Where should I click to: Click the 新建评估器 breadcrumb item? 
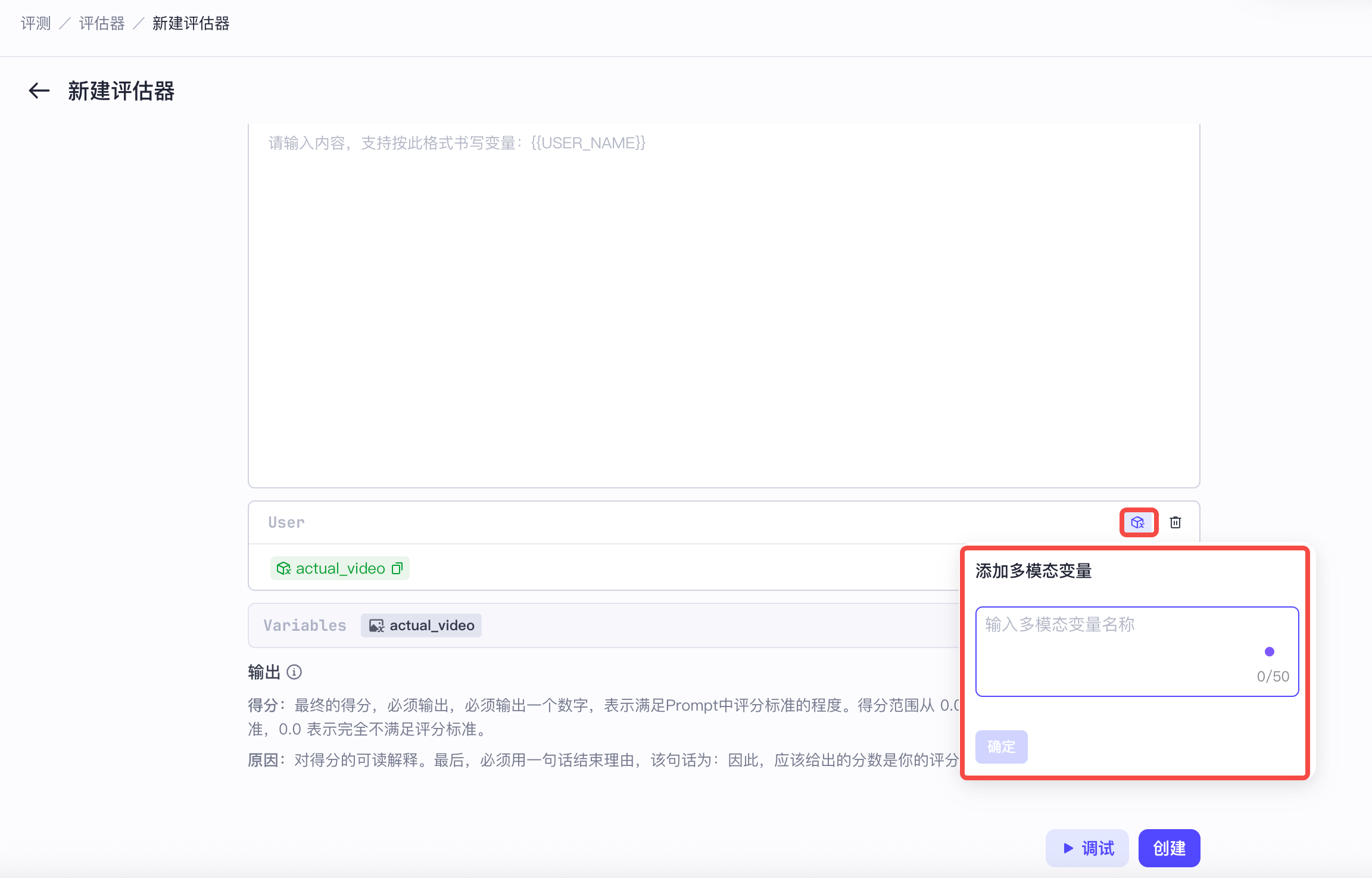tap(191, 23)
